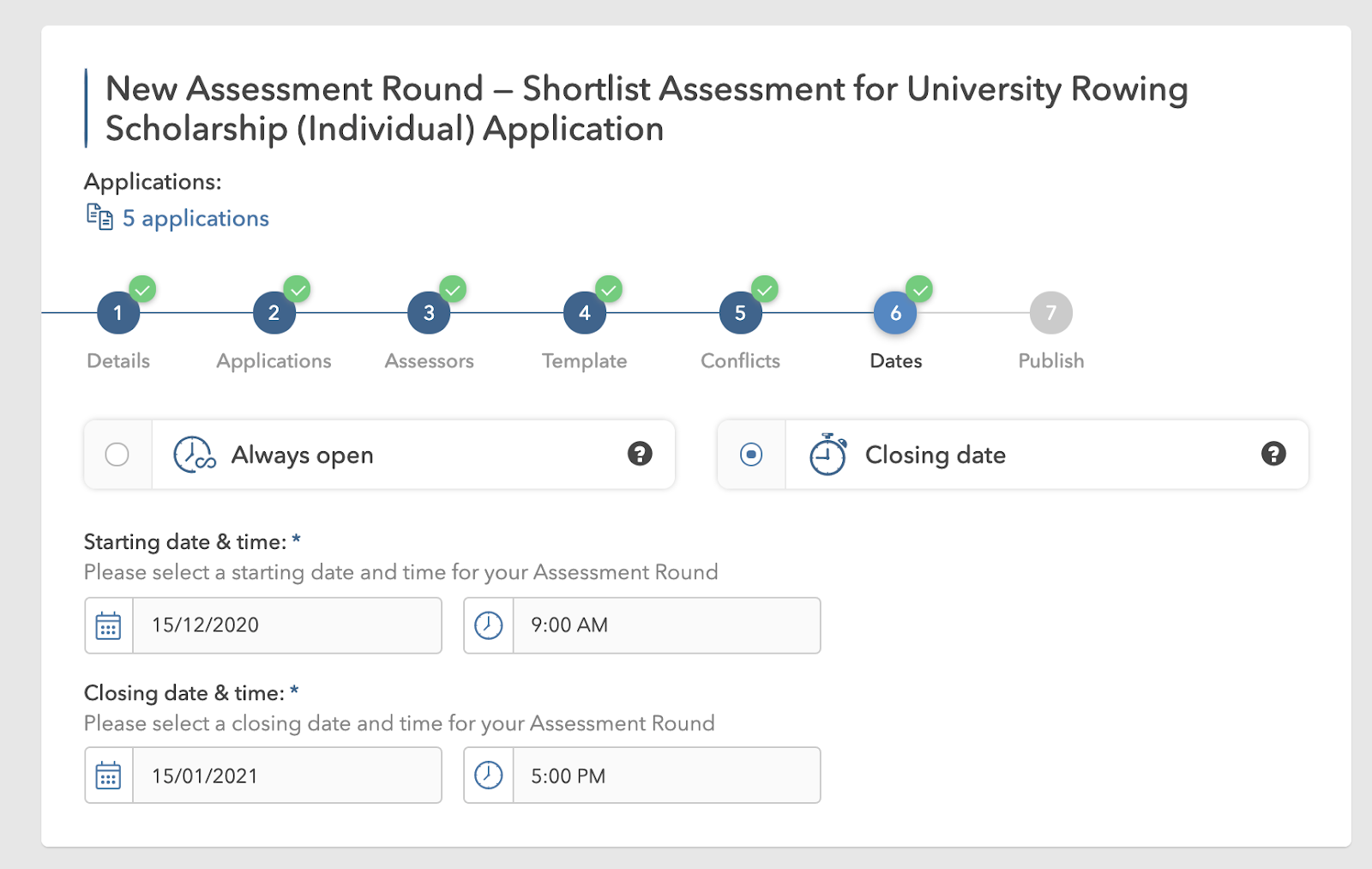Go to step 1 Details
Image resolution: width=1372 pixels, height=869 pixels.
(x=118, y=313)
